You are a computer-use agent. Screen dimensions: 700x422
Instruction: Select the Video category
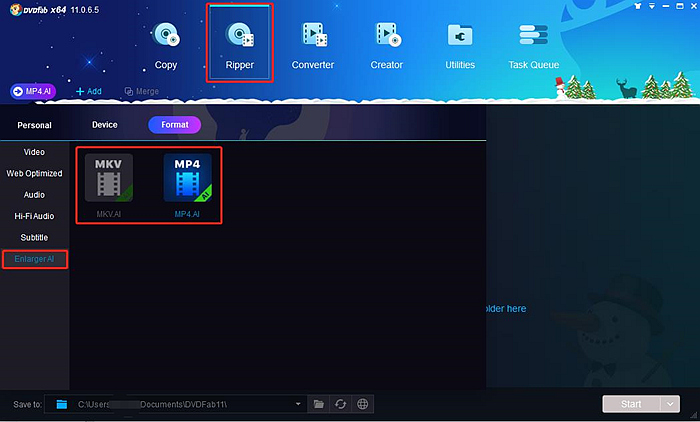pos(34,152)
